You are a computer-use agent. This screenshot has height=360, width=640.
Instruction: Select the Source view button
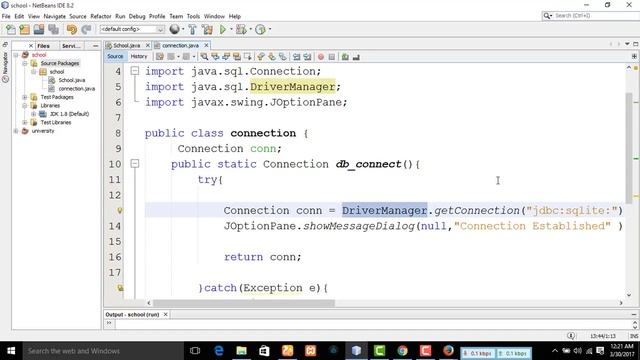pos(115,57)
